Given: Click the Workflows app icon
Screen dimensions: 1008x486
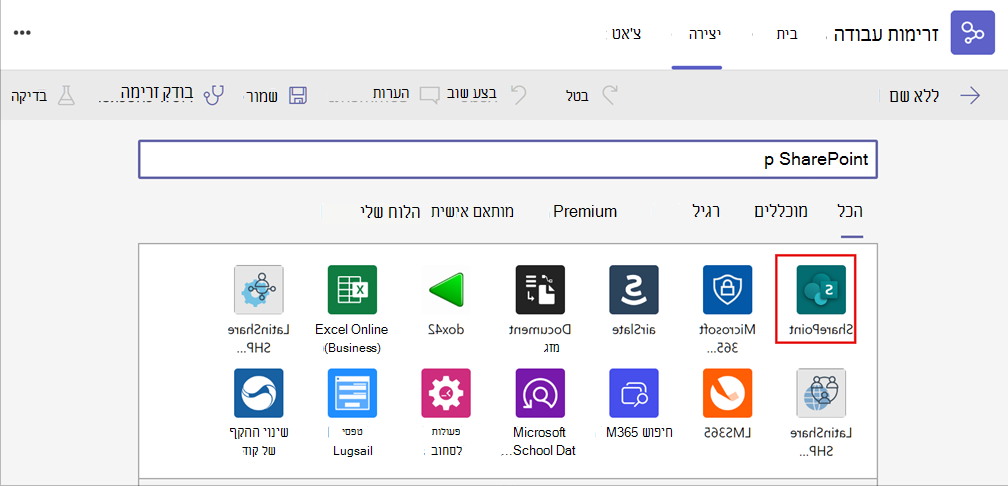Looking at the screenshot, I should pyautogui.click(x=973, y=33).
